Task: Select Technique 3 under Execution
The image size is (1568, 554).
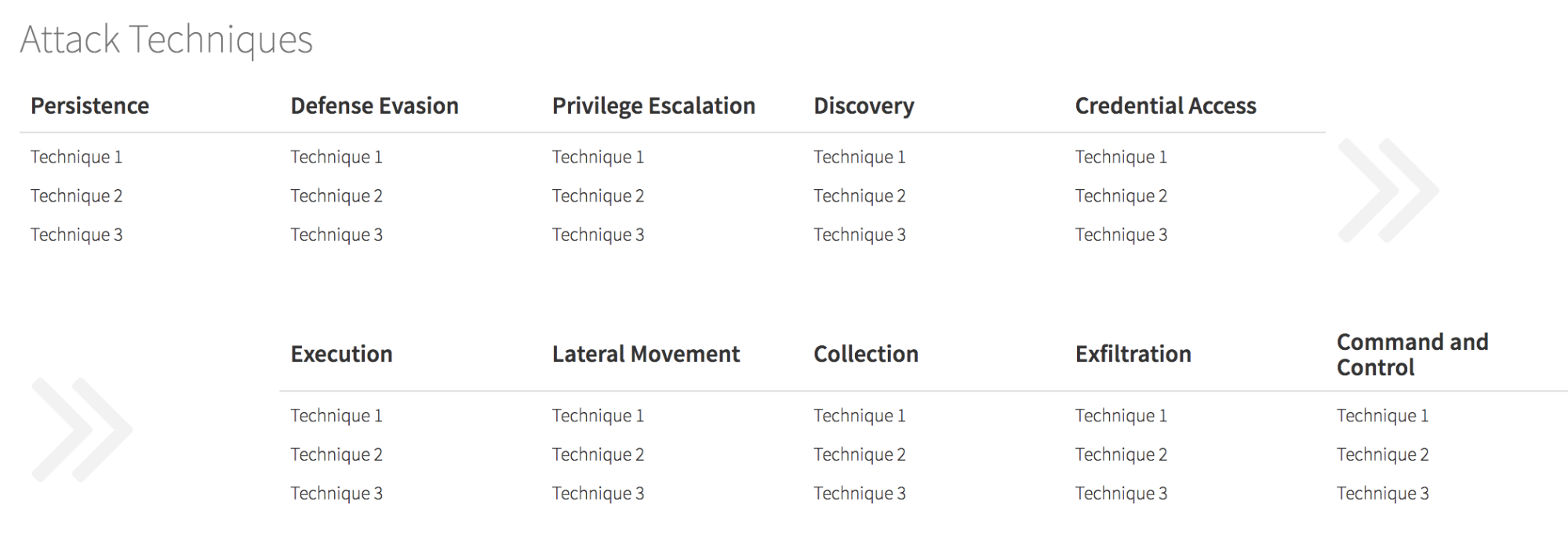Action: 337,494
